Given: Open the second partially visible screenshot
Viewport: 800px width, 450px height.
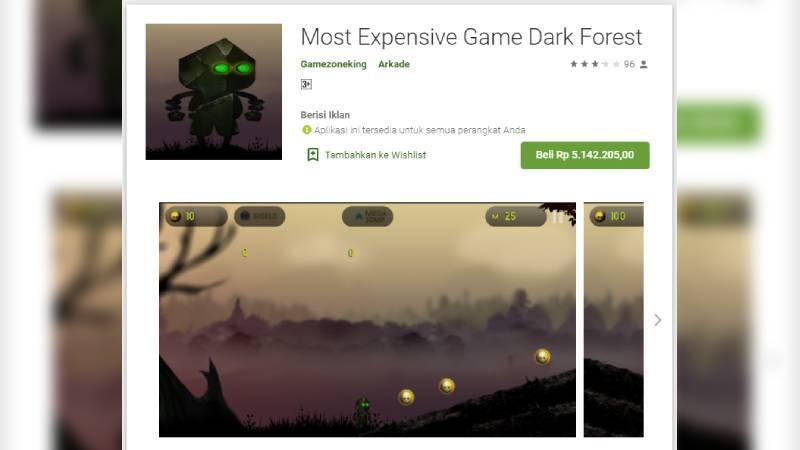Looking at the screenshot, I should pos(613,319).
